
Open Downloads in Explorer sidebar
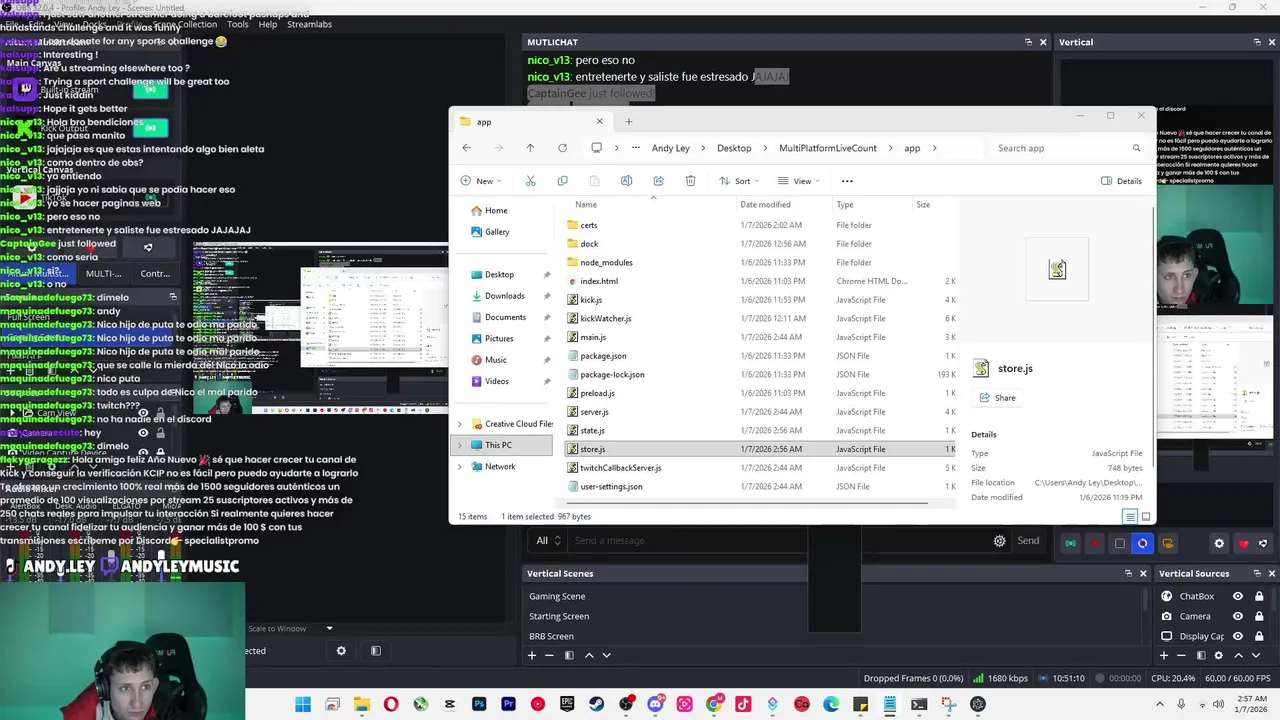(x=504, y=296)
